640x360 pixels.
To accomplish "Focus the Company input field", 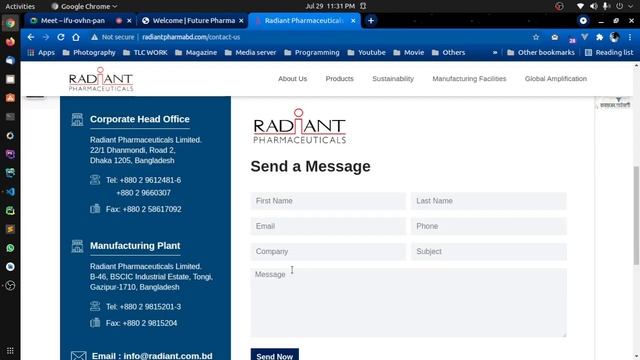I will coord(328,251).
